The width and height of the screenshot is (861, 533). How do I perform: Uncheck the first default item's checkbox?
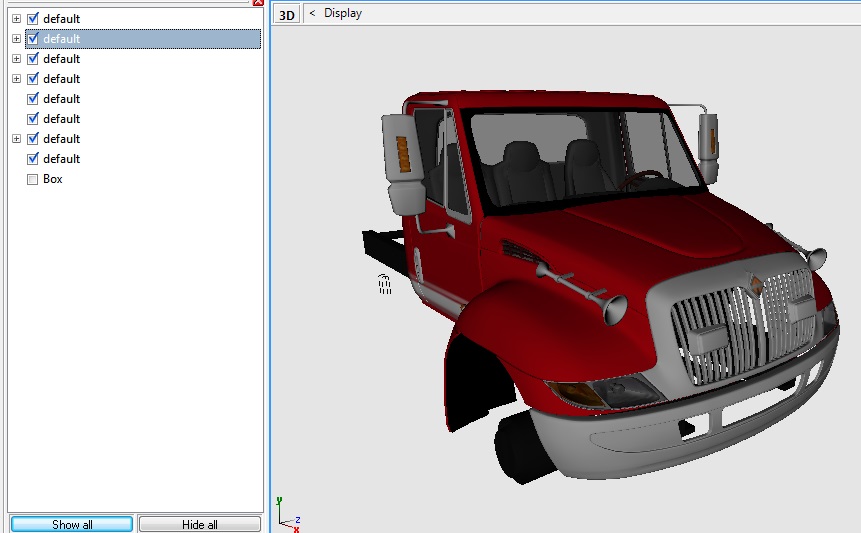(33, 19)
